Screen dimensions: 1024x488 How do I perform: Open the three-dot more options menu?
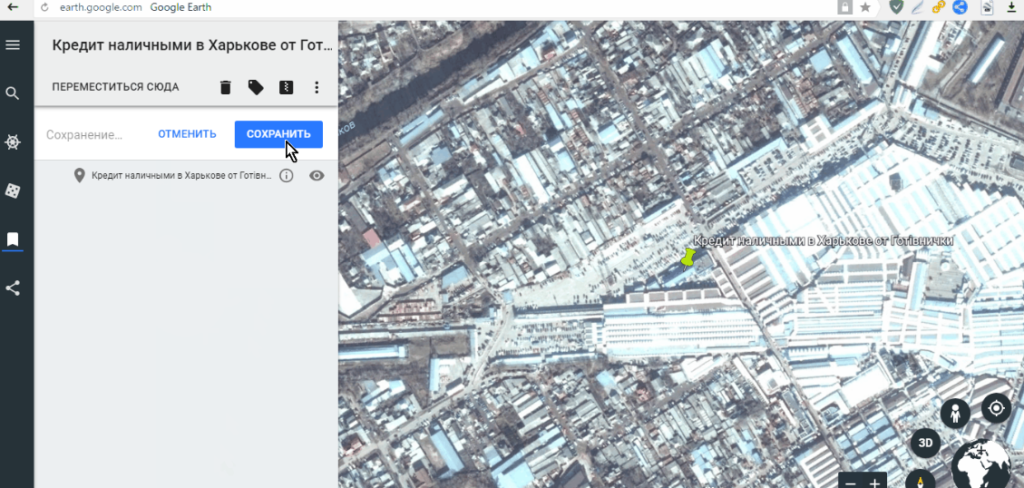coord(317,88)
